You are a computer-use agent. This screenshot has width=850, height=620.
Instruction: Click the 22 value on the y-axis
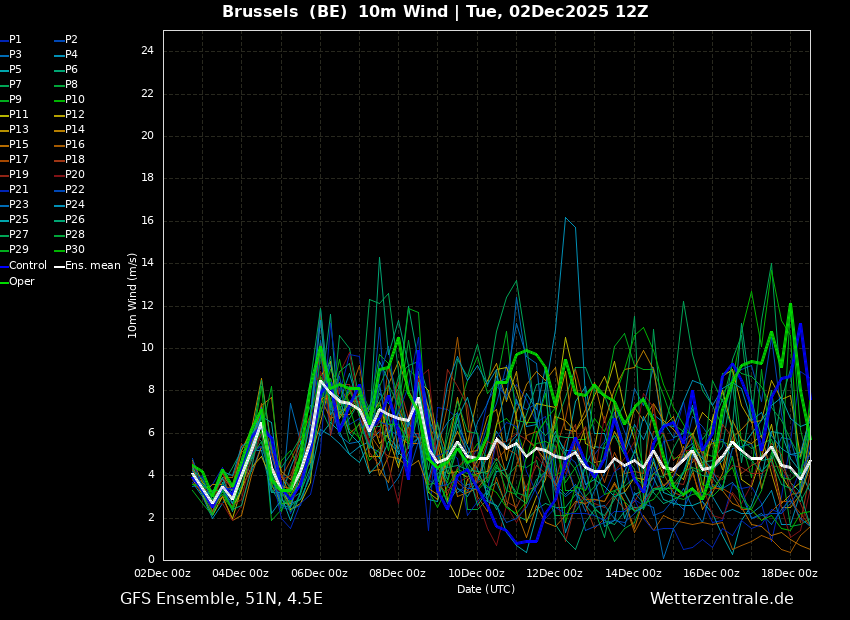coord(147,94)
